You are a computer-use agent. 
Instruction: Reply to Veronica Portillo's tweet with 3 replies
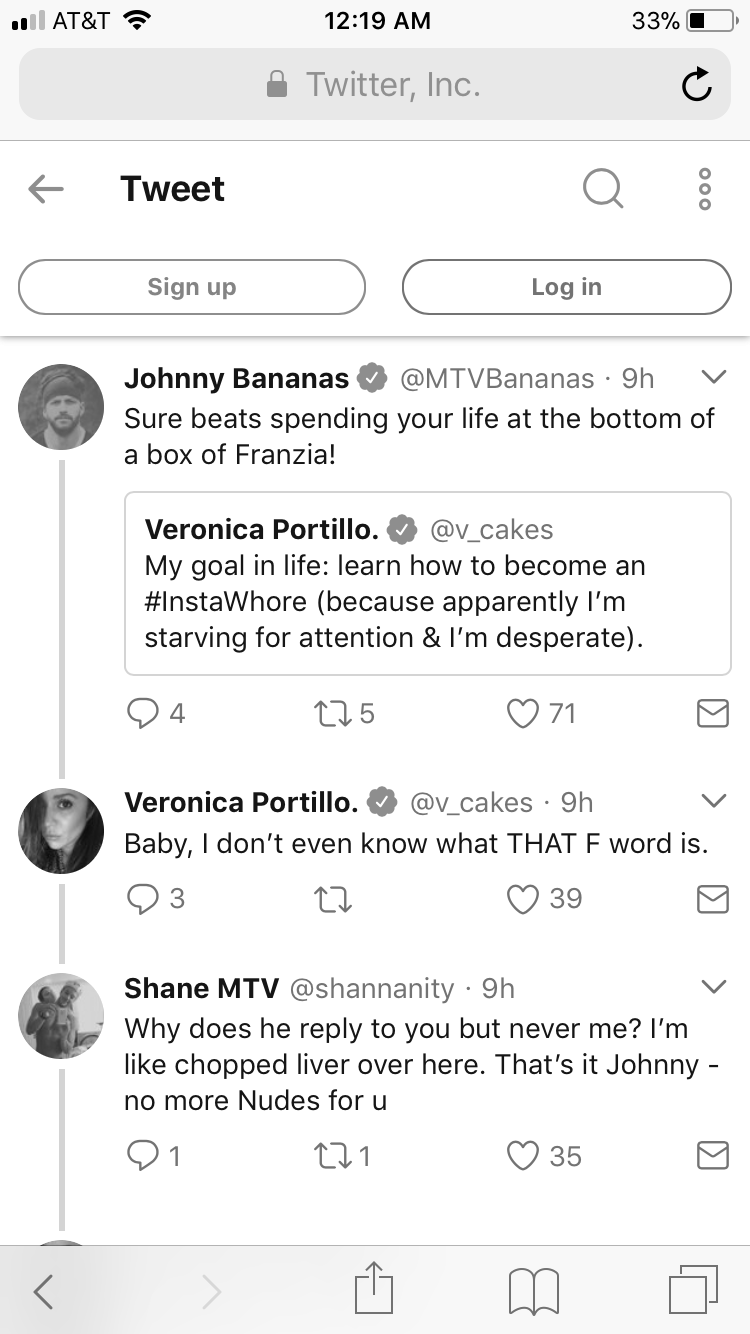pos(143,899)
